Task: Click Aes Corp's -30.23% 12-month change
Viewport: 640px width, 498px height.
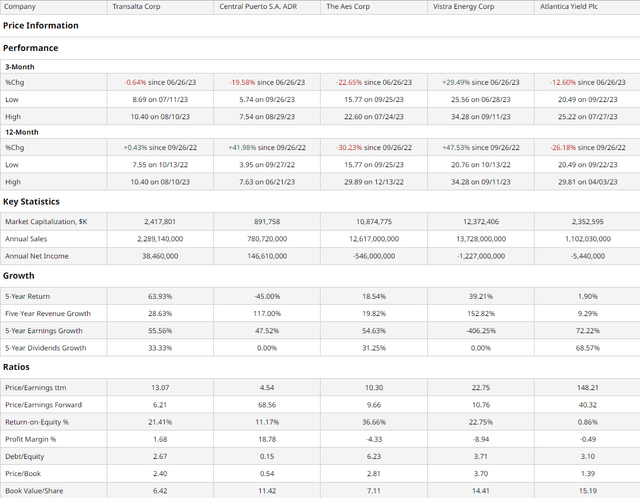Action: click(x=374, y=148)
